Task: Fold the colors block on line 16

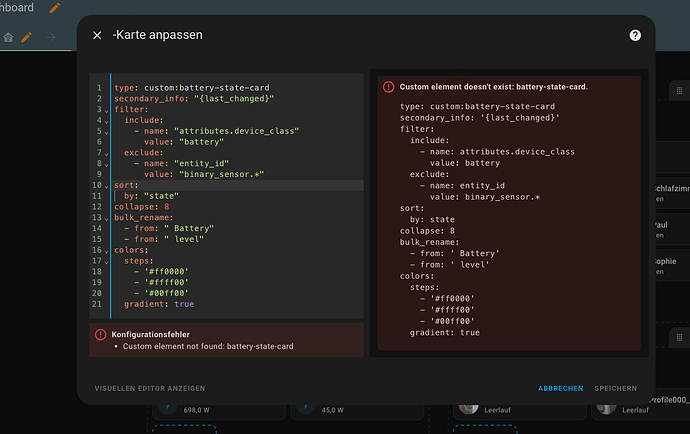Action: 106,251
